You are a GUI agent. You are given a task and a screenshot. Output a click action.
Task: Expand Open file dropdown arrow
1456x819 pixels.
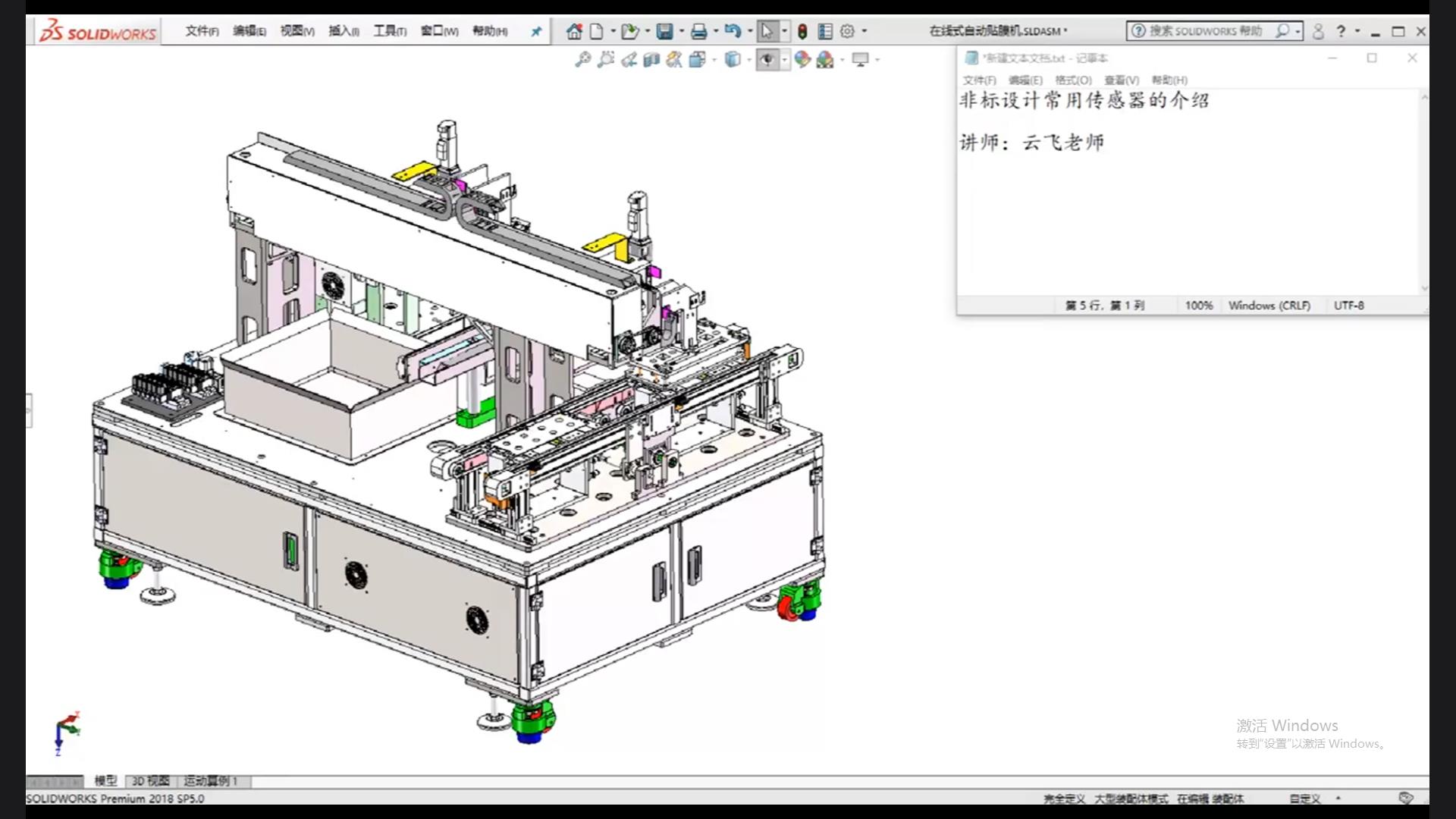[x=647, y=31]
